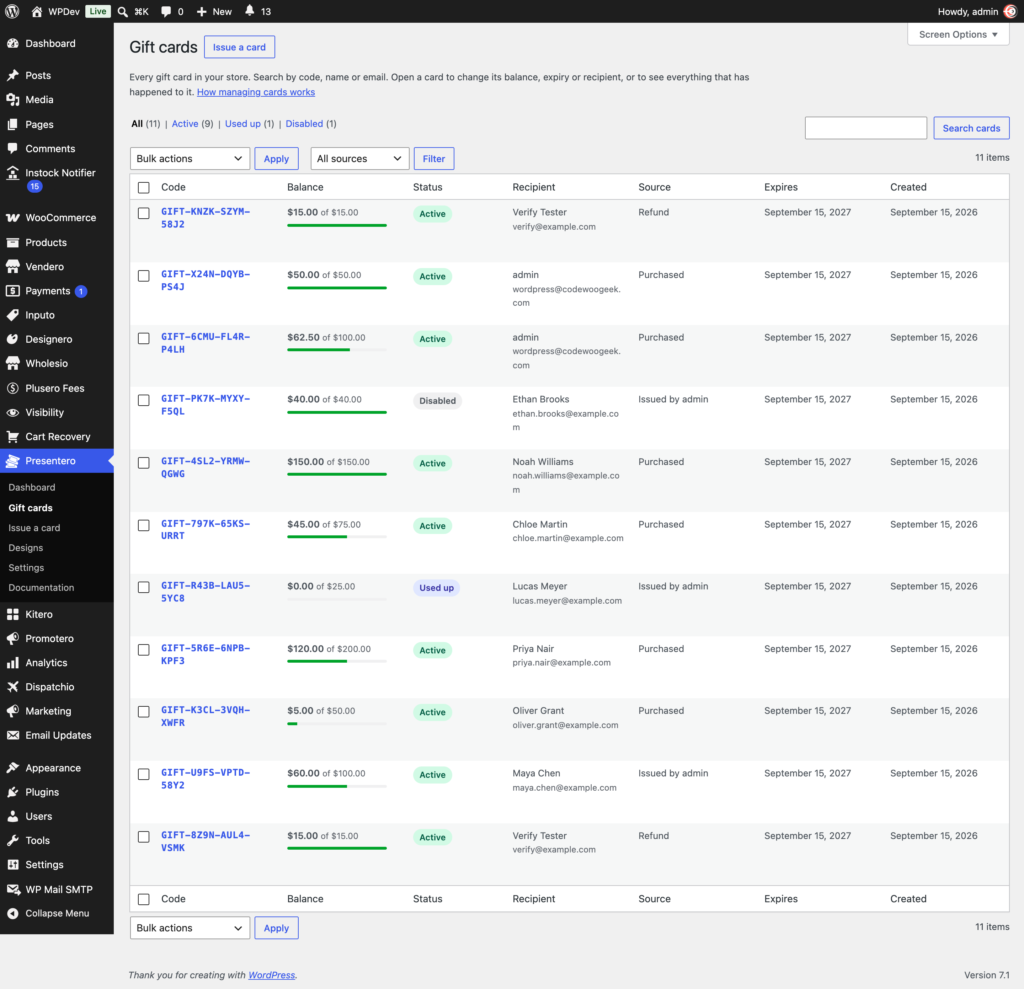Click the Search cards button

970,128
